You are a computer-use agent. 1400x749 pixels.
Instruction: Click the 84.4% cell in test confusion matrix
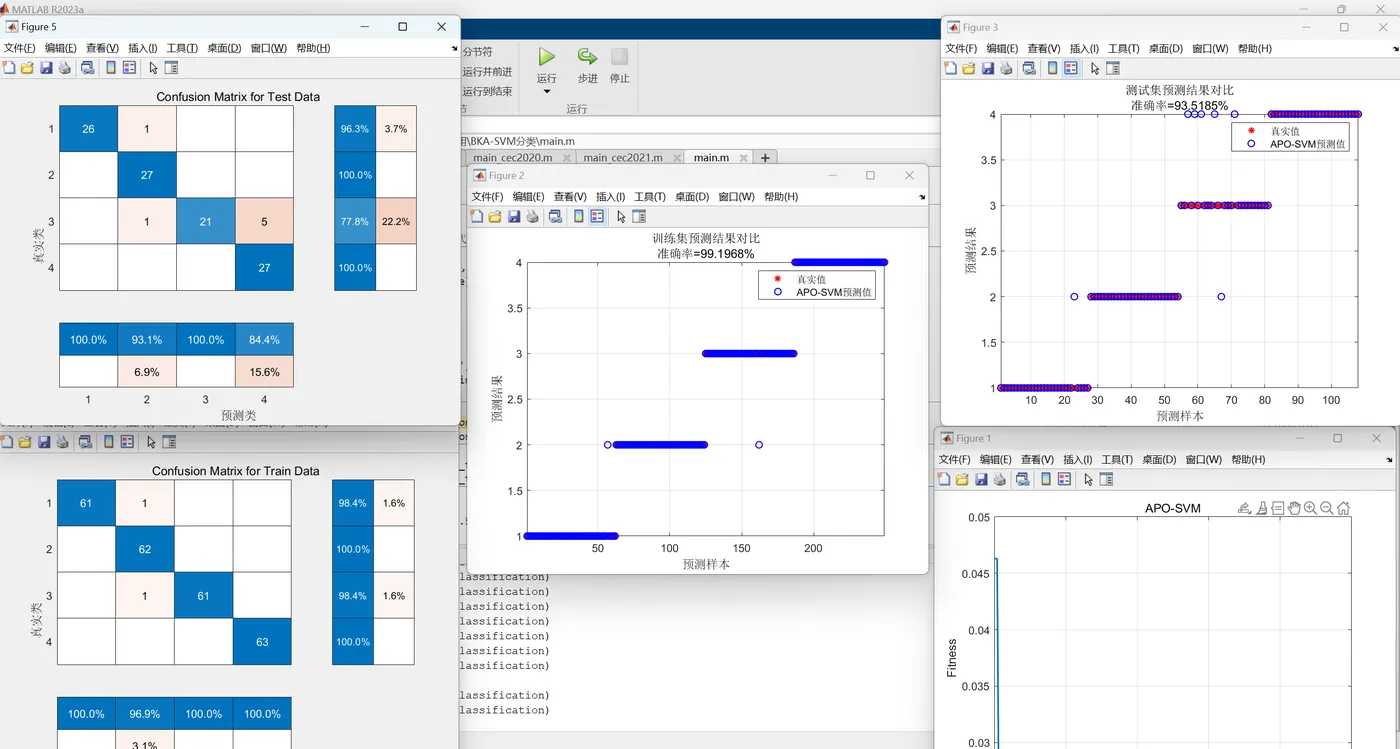point(264,340)
